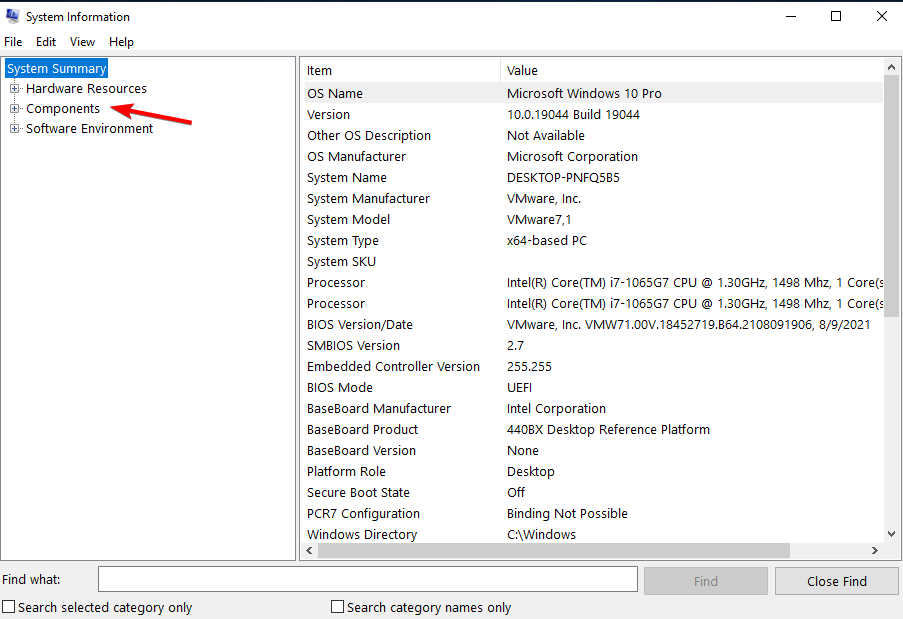
Task: Click the value DESKTOP-PNFQ5B5
Action: (x=563, y=177)
